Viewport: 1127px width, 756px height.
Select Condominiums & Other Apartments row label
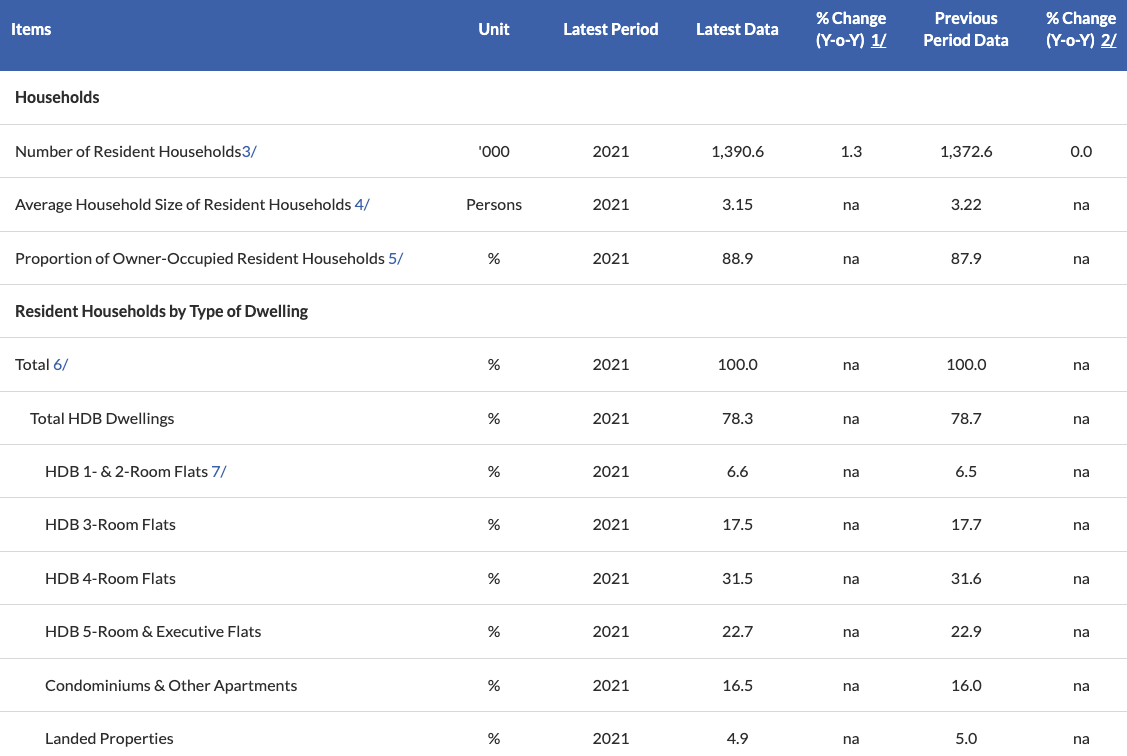click(171, 686)
